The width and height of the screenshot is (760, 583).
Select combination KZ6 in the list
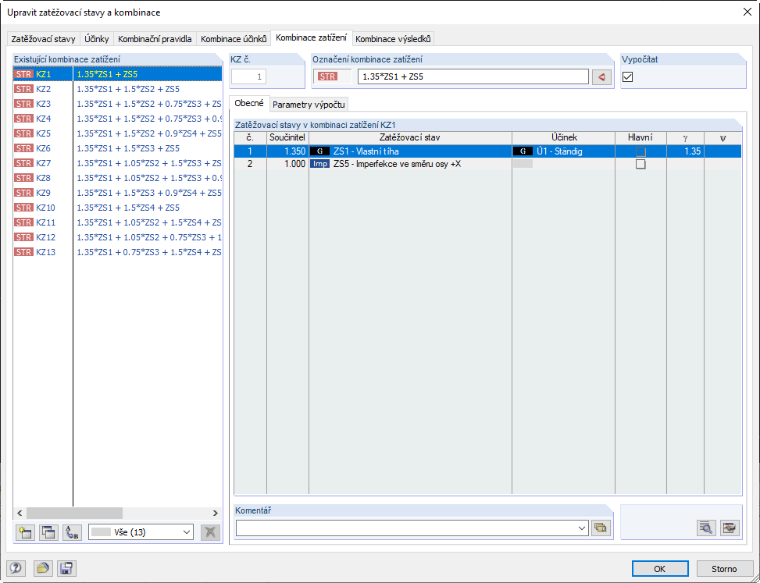[x=118, y=148]
